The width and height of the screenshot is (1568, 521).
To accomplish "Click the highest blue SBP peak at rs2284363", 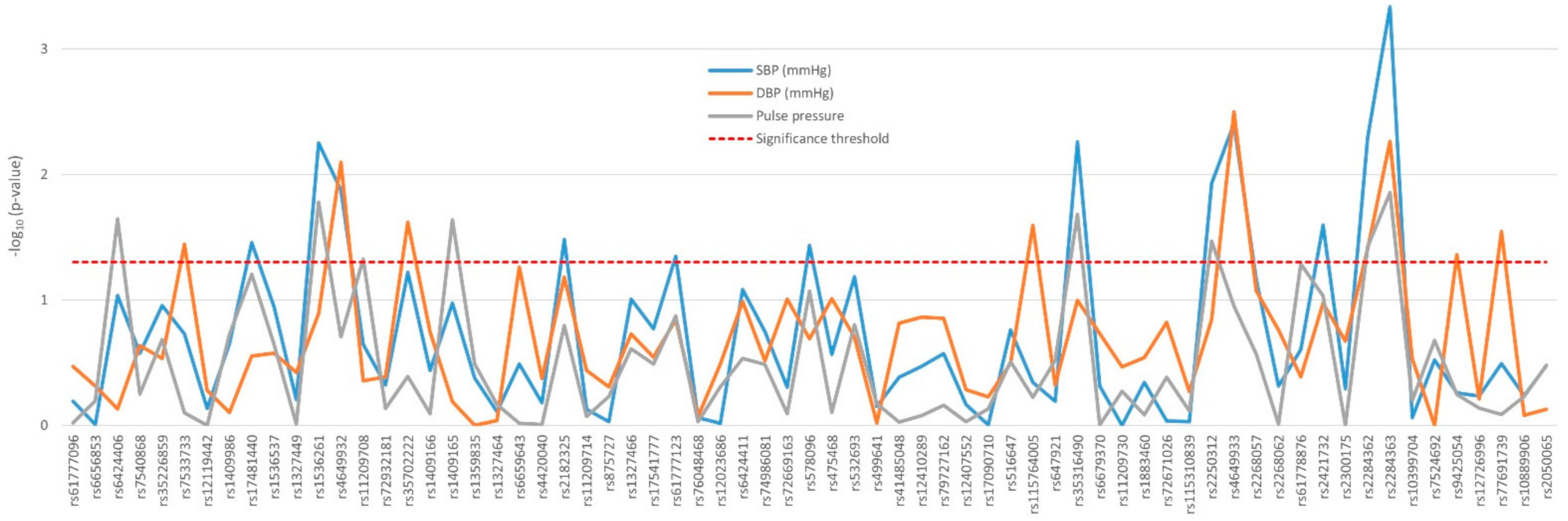I will point(1390,7).
